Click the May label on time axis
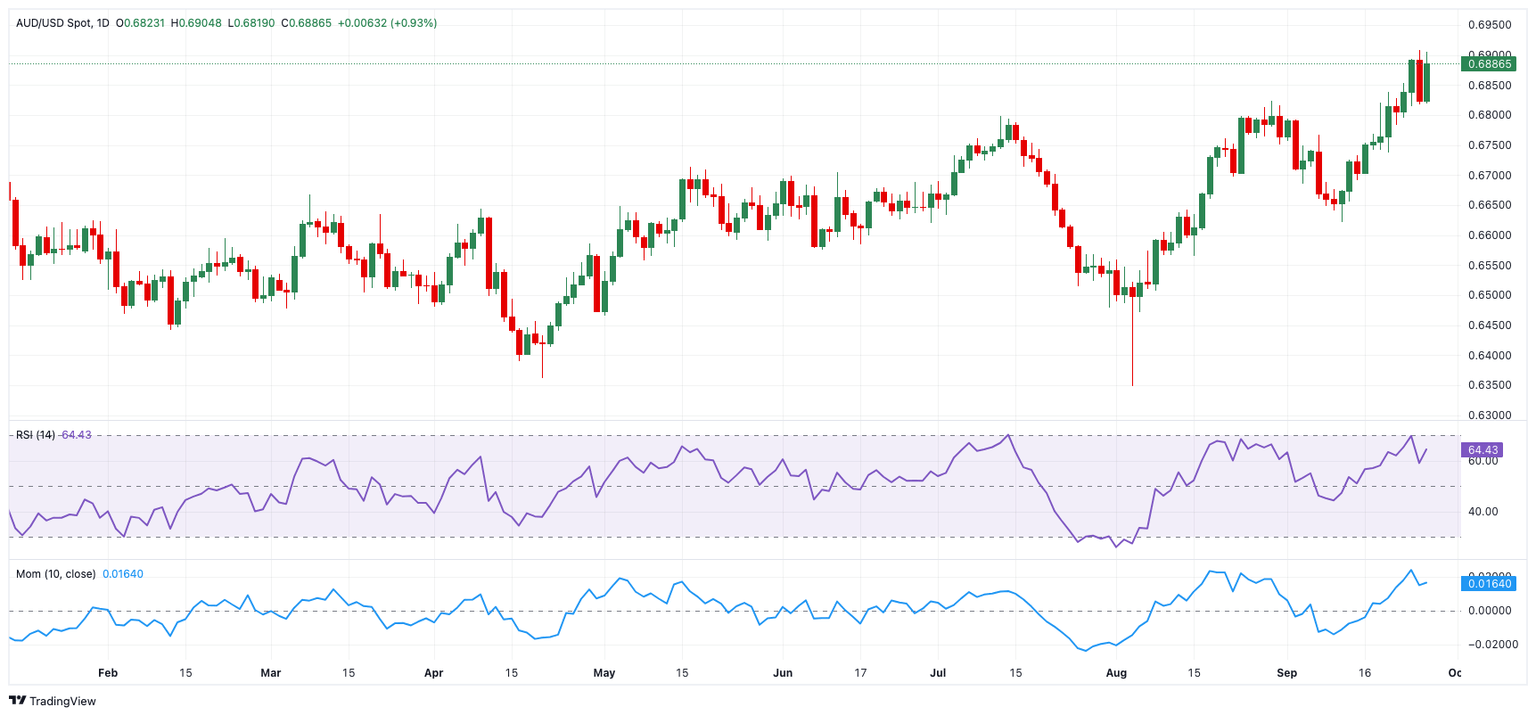This screenshot has width=1536, height=716. (604, 673)
